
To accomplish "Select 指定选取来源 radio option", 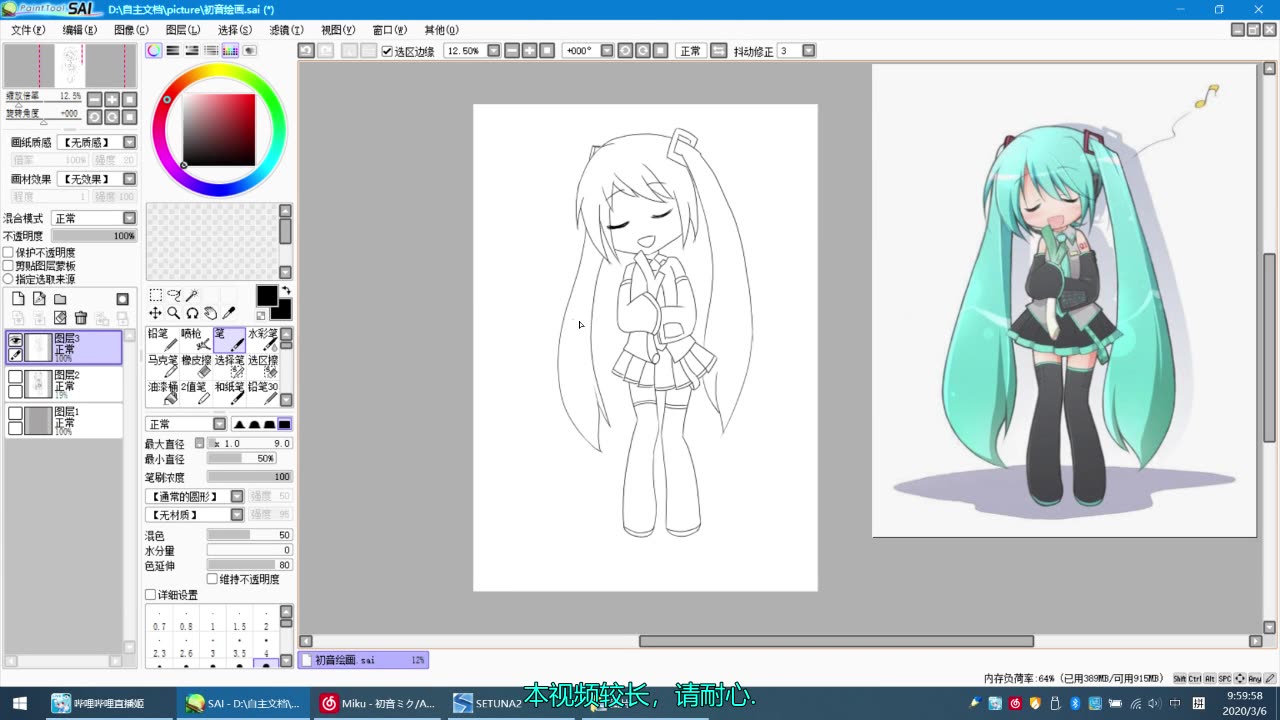I will [x=9, y=279].
